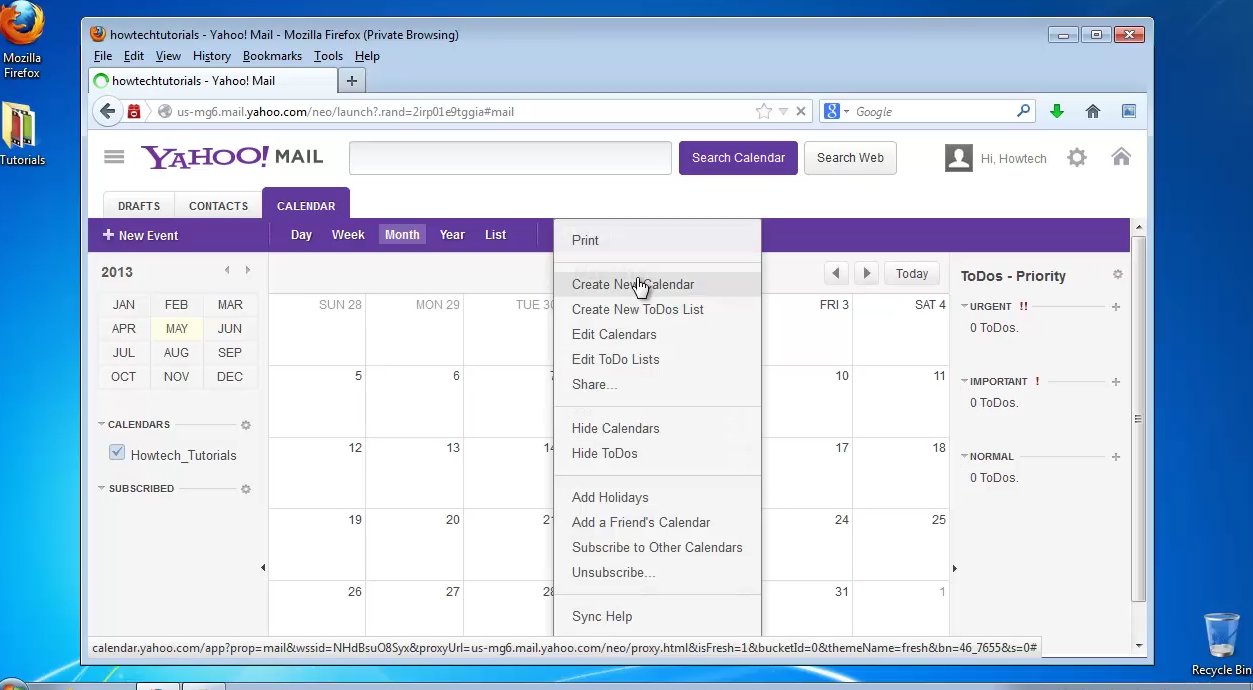This screenshot has width=1253, height=690.
Task: Switch calendar to List view
Action: coord(496,234)
